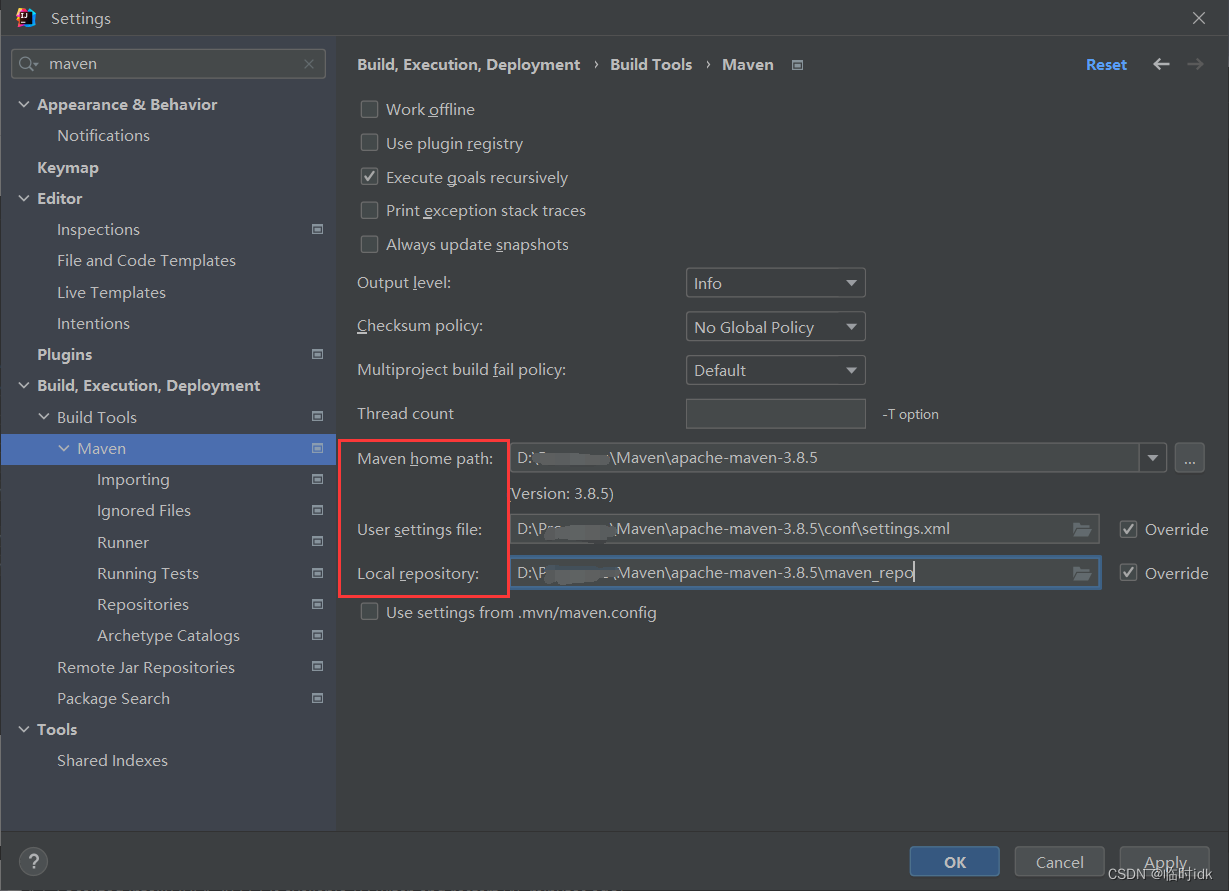Toggle Override for Local repository
This screenshot has height=891, width=1229.
pyautogui.click(x=1128, y=573)
